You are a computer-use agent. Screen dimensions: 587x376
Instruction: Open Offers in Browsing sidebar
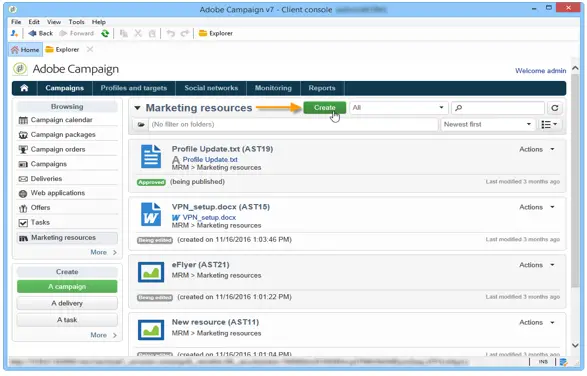tap(67, 208)
